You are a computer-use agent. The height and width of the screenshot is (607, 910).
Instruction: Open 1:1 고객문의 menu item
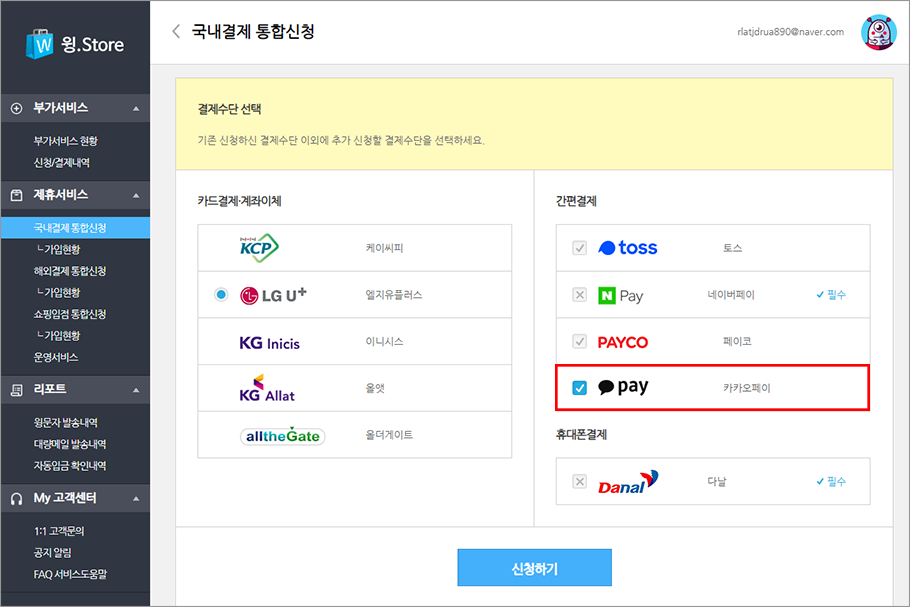(x=59, y=531)
